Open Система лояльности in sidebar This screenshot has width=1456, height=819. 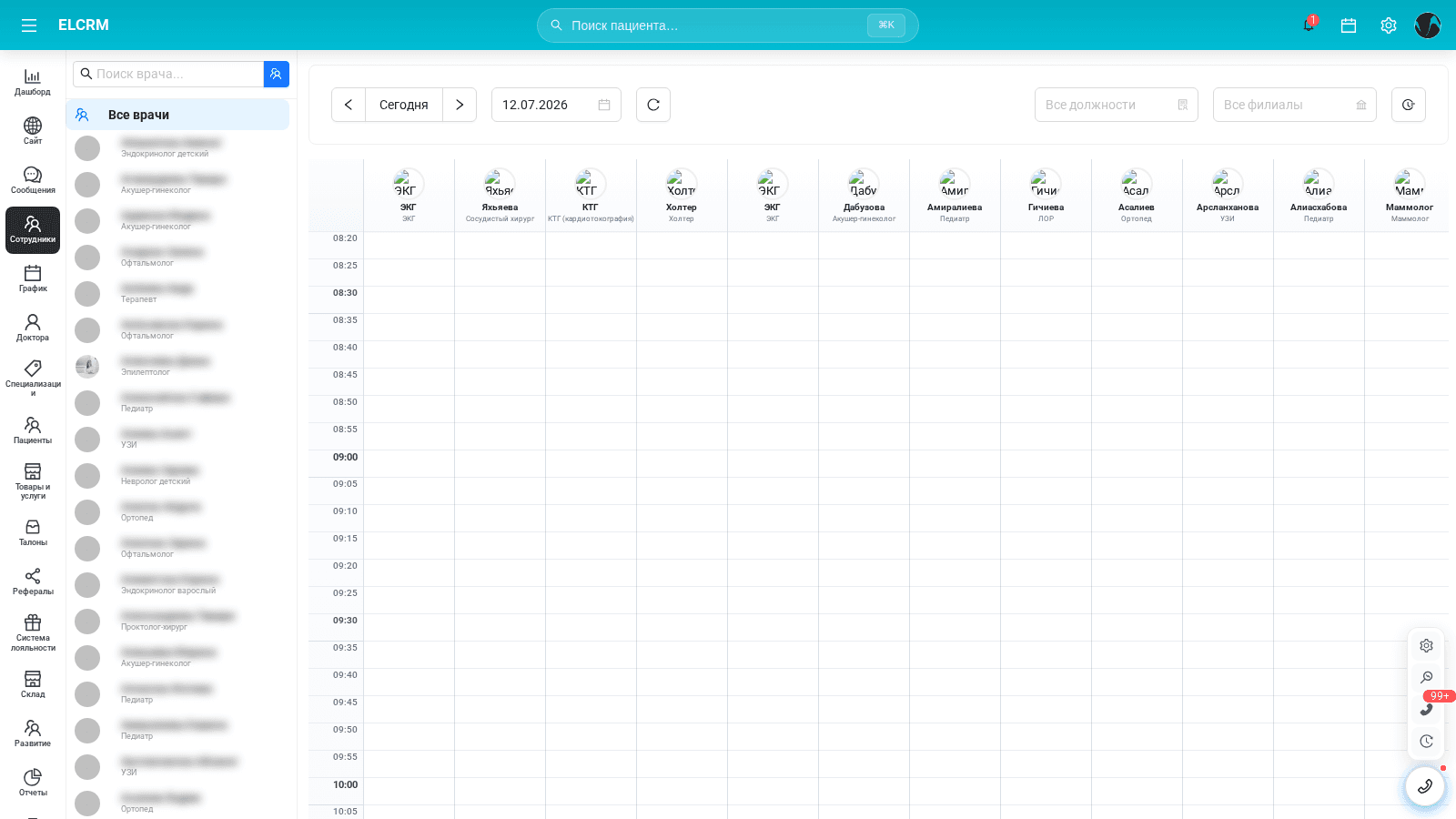33,632
